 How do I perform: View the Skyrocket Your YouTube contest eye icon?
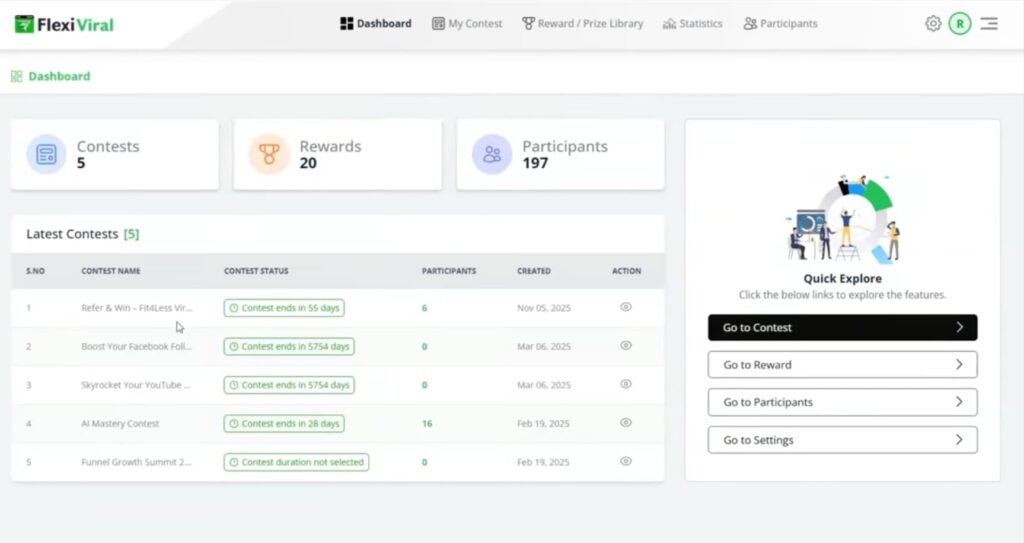click(626, 384)
